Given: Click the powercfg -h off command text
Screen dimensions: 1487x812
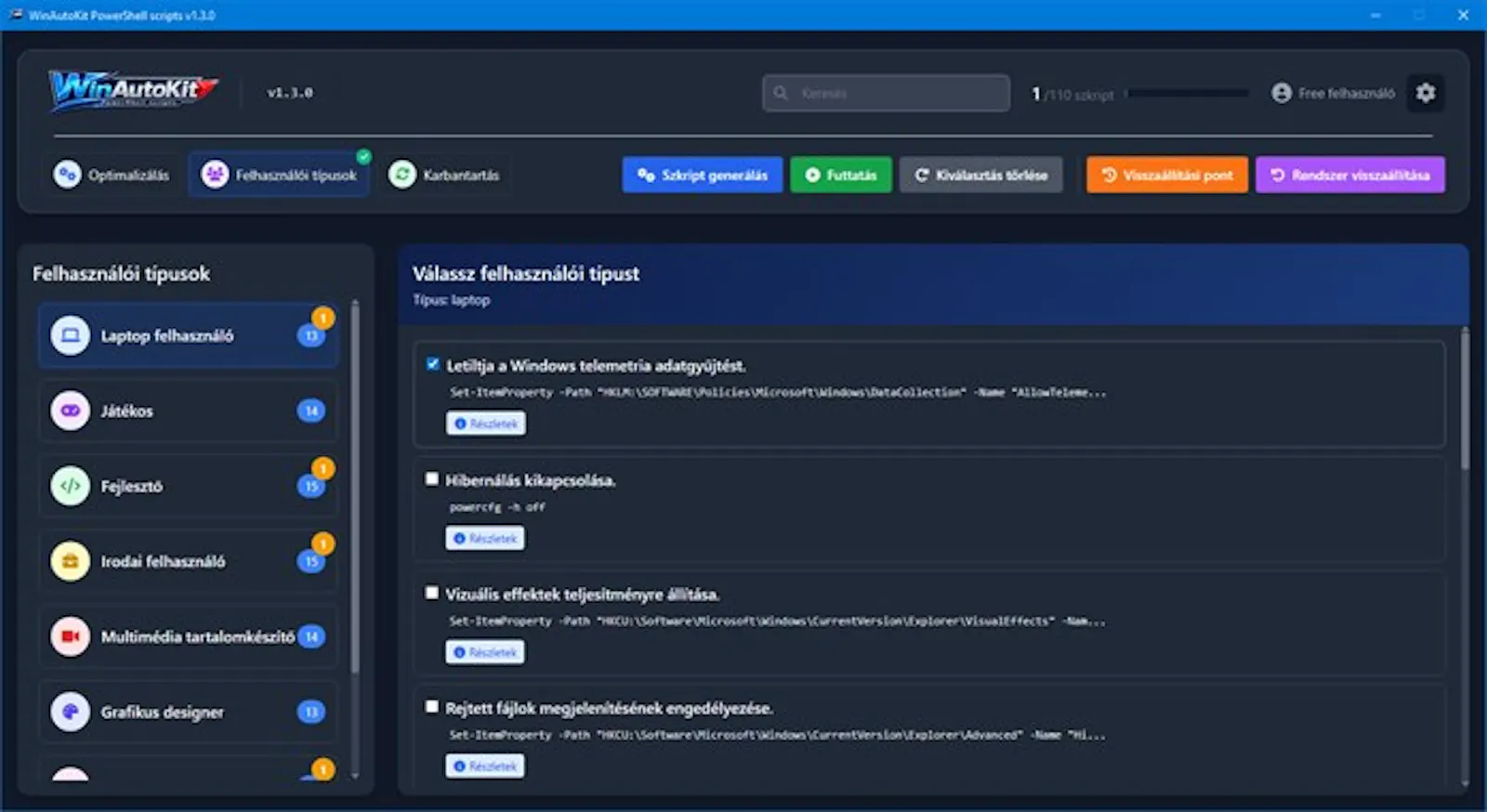Looking at the screenshot, I should (497, 507).
